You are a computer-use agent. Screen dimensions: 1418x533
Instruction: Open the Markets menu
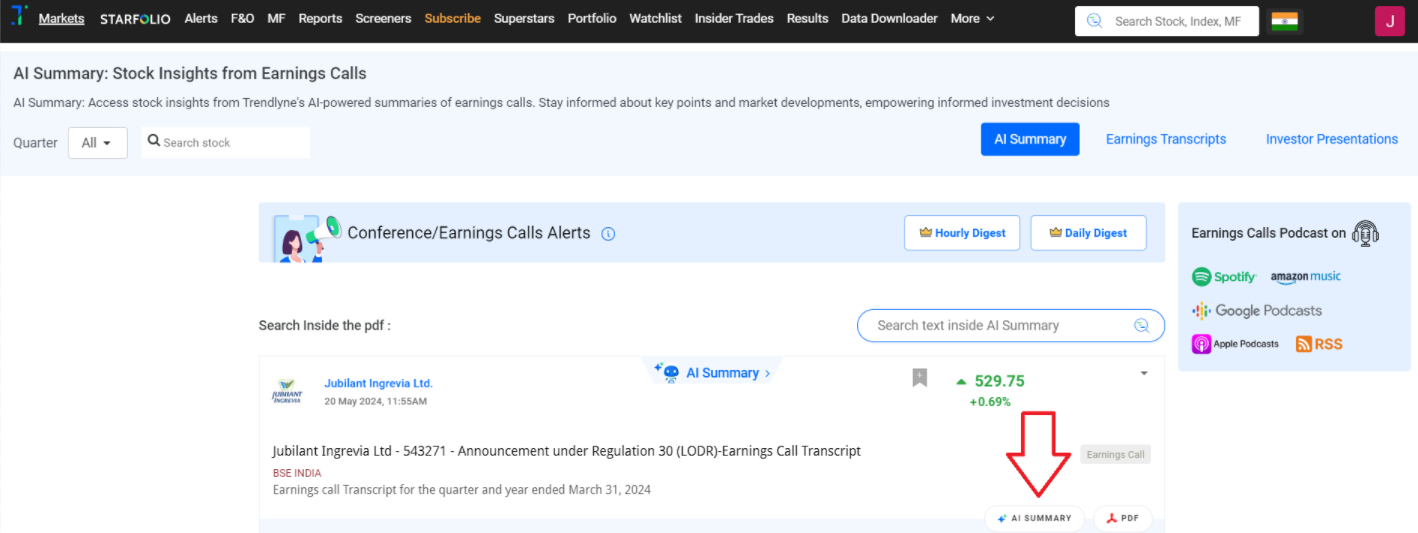[62, 18]
